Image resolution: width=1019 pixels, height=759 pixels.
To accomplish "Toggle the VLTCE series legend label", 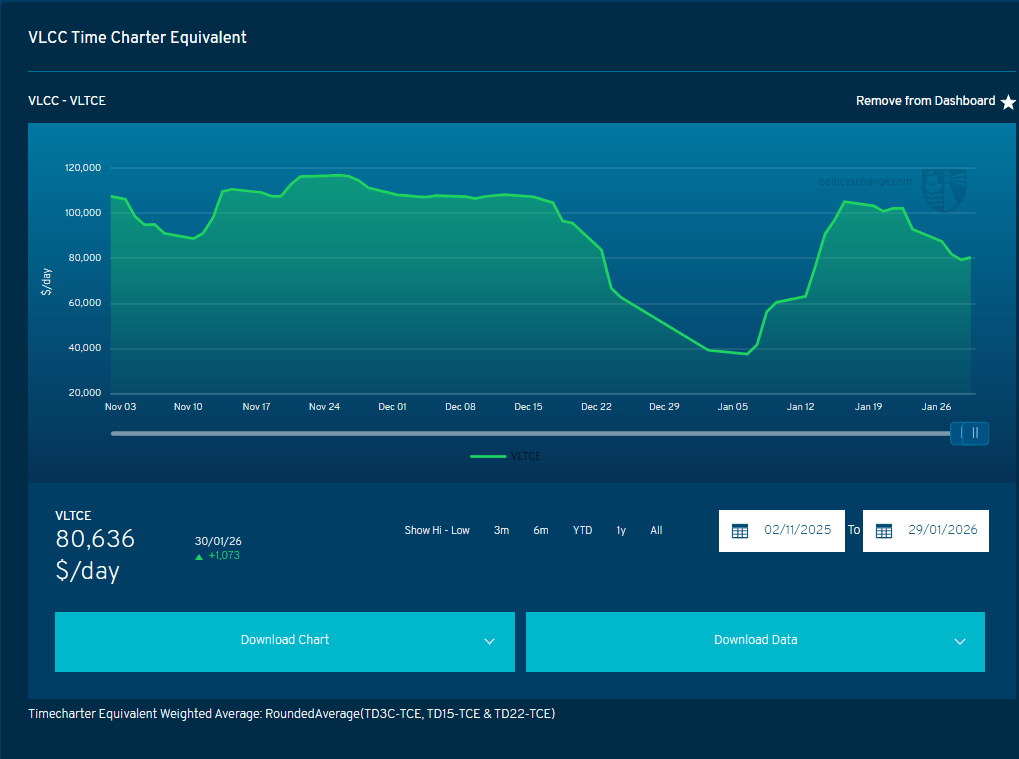I will tap(526, 456).
